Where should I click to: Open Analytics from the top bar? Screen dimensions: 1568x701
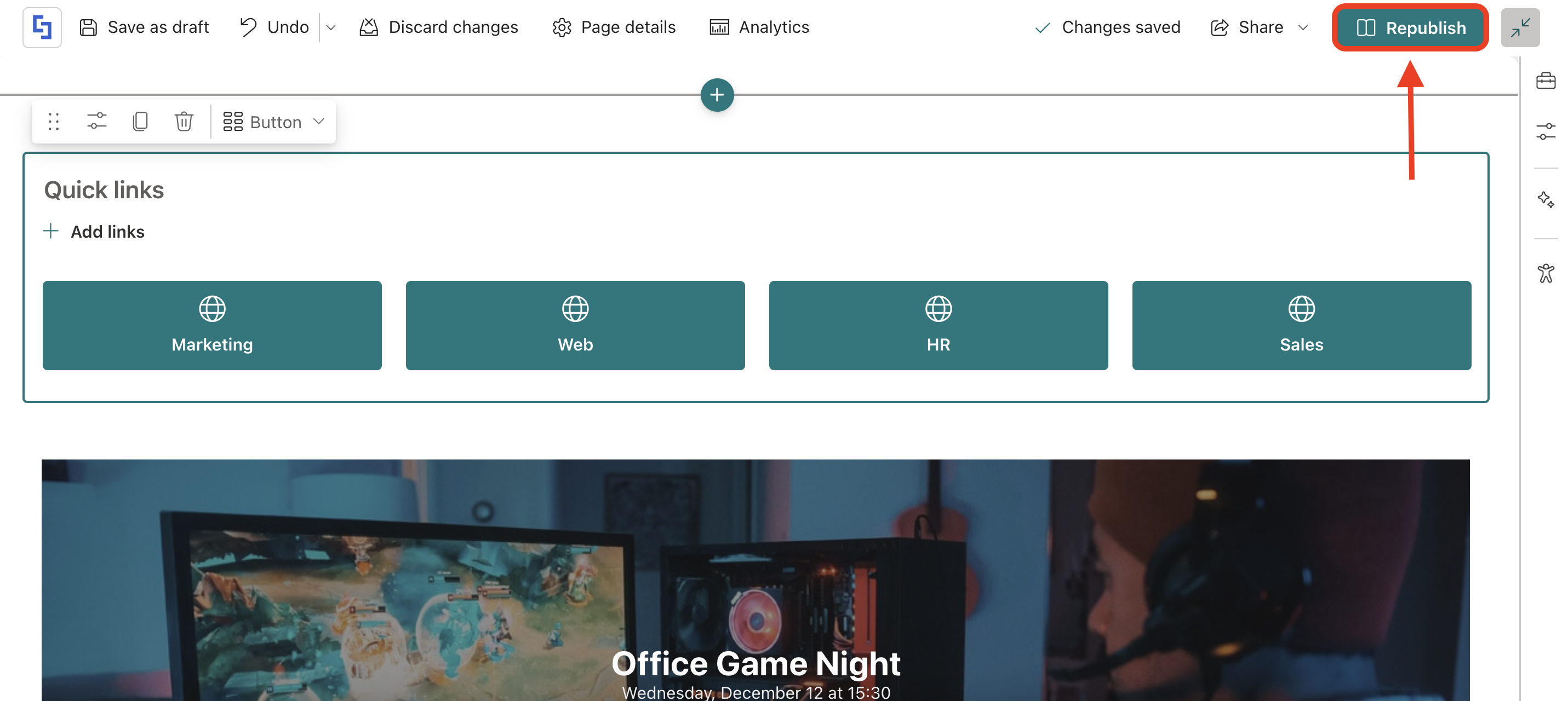[x=760, y=27]
